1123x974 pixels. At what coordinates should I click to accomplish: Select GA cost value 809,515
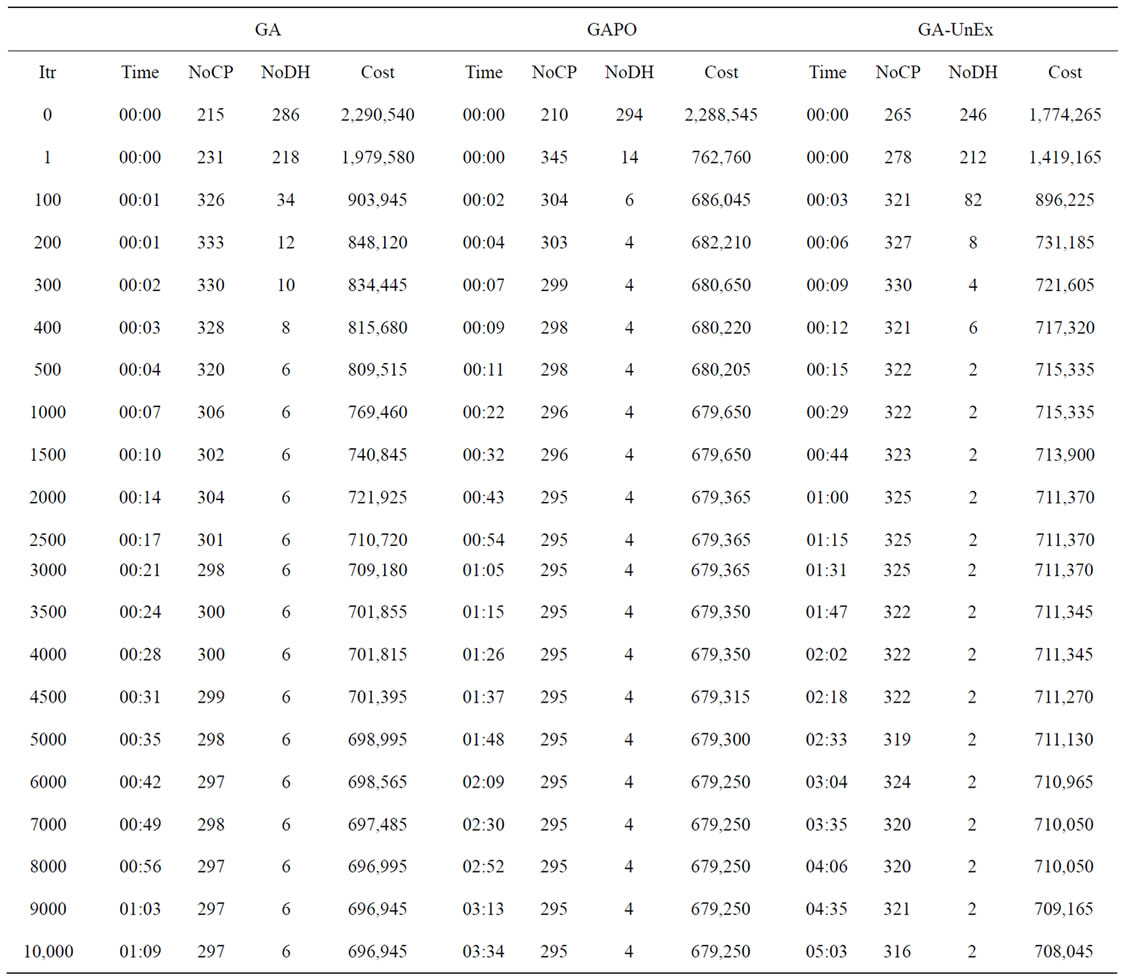click(x=377, y=370)
